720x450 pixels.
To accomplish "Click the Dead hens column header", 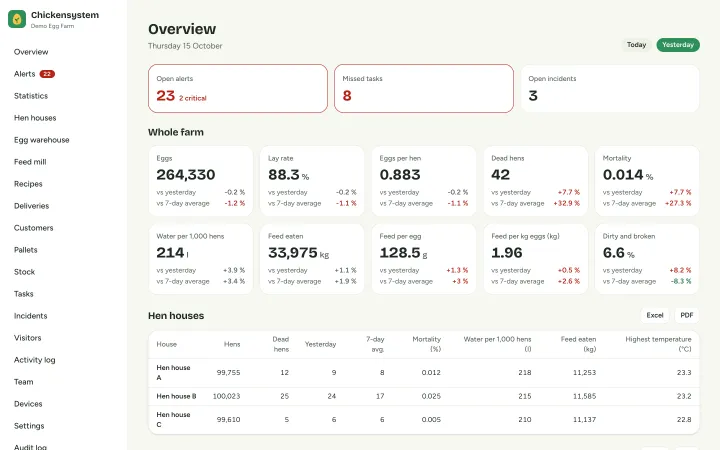I will (281, 344).
